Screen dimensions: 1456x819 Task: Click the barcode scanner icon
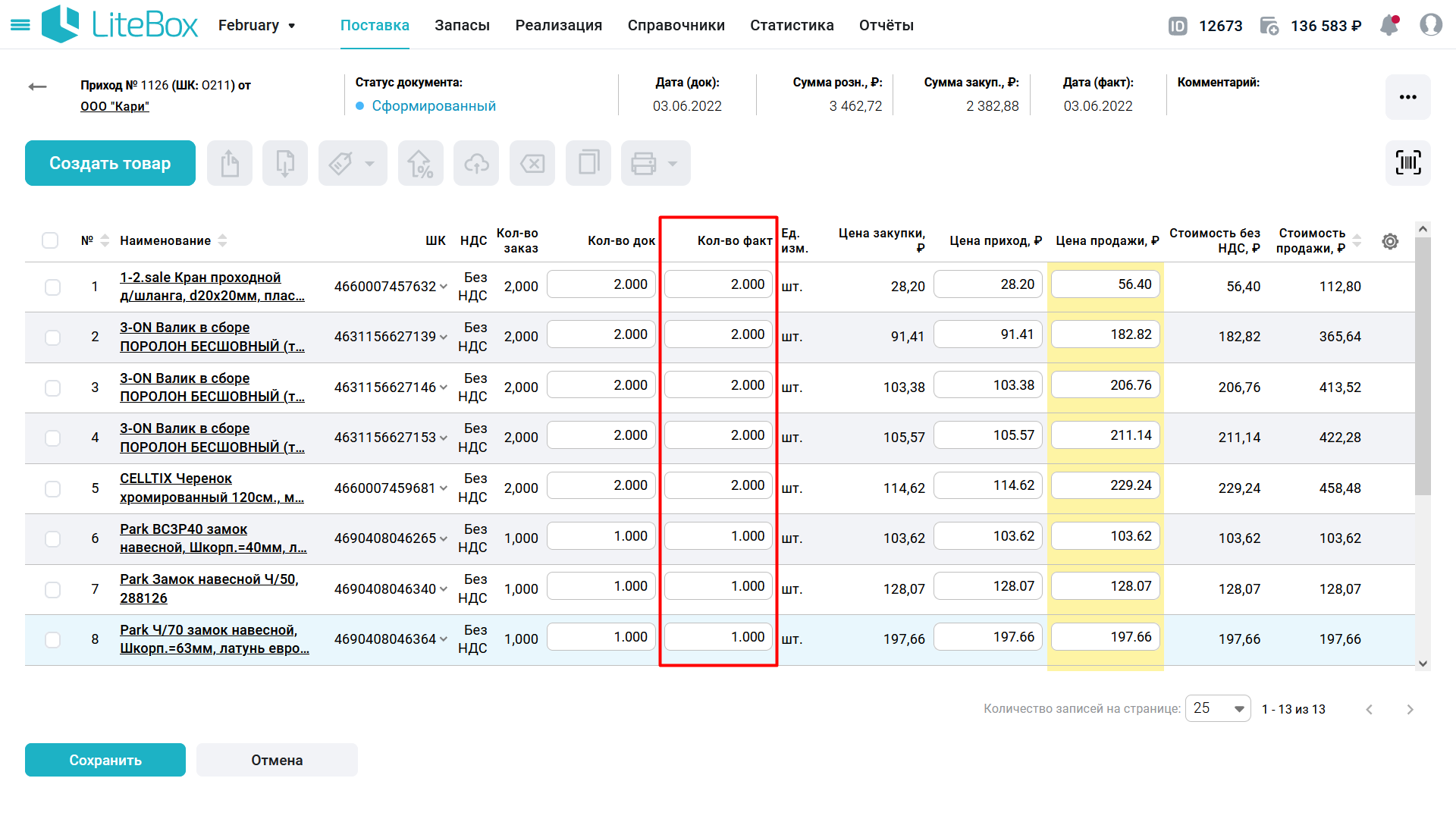[1407, 162]
